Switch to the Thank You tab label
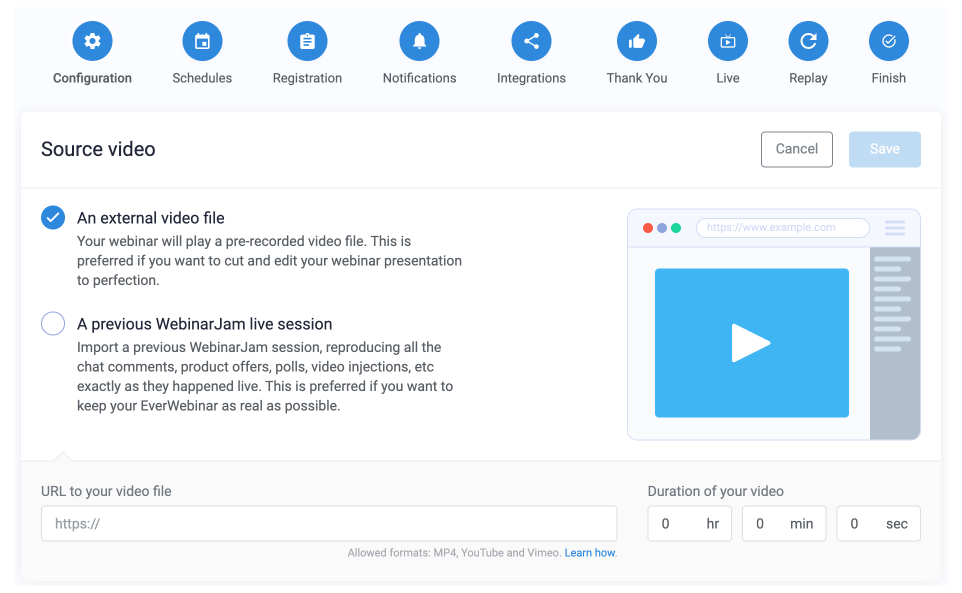Image resolution: width=962 pixels, height=593 pixels. tap(637, 78)
